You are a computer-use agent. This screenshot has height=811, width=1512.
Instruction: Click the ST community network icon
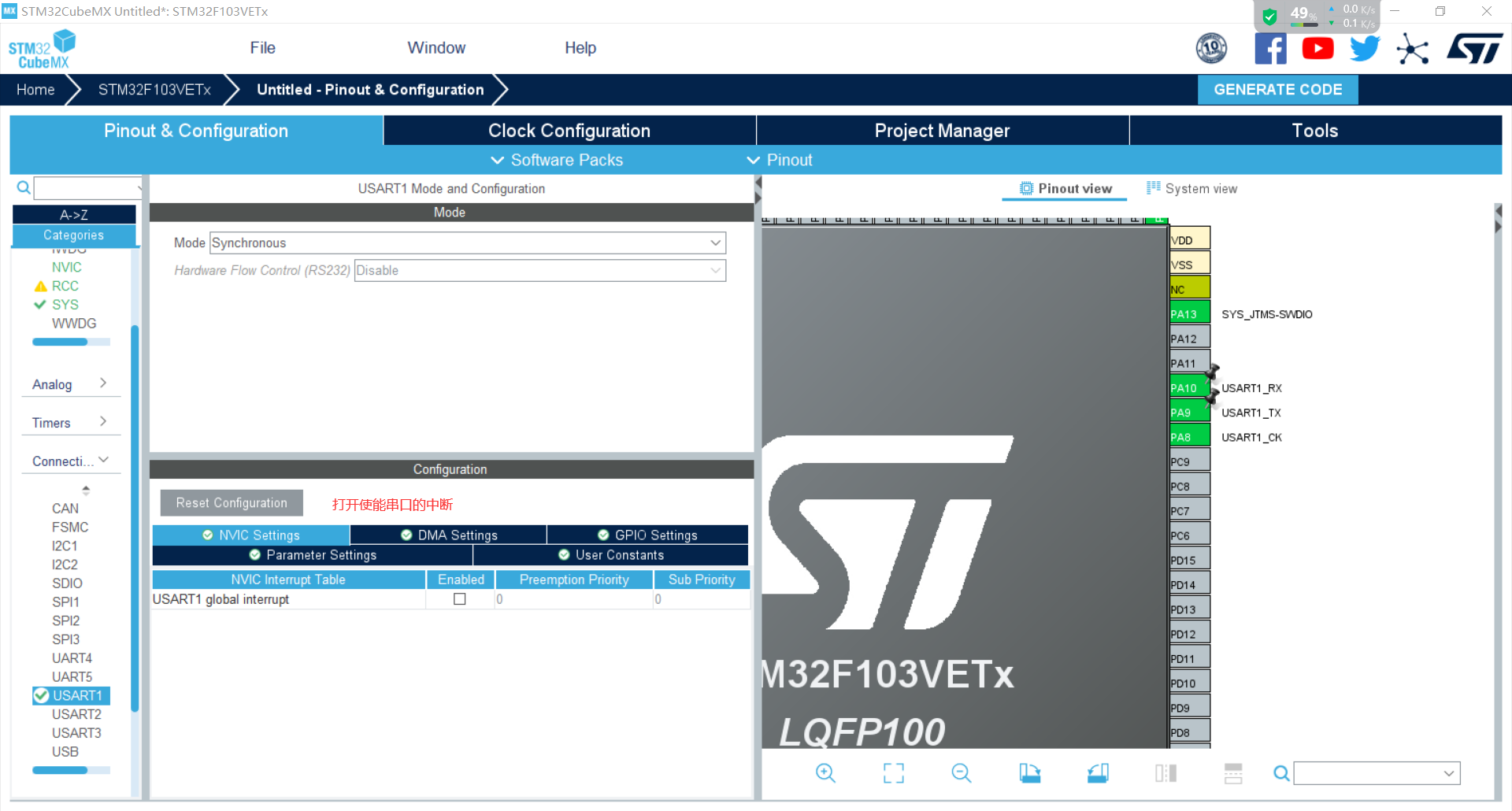pos(1413,49)
